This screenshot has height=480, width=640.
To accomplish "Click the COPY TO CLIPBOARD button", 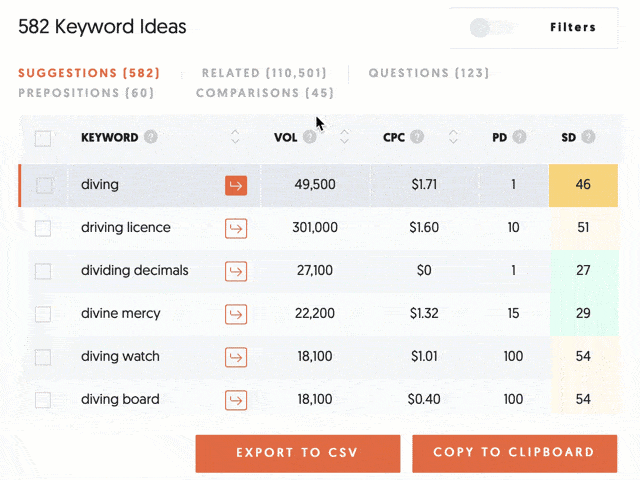I will point(514,453).
